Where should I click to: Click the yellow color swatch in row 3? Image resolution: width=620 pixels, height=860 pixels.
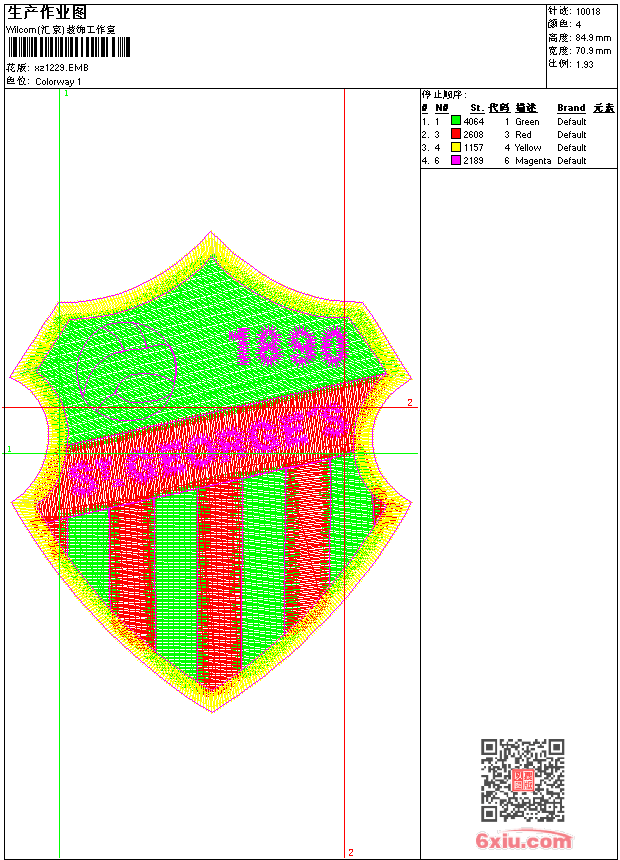point(455,147)
